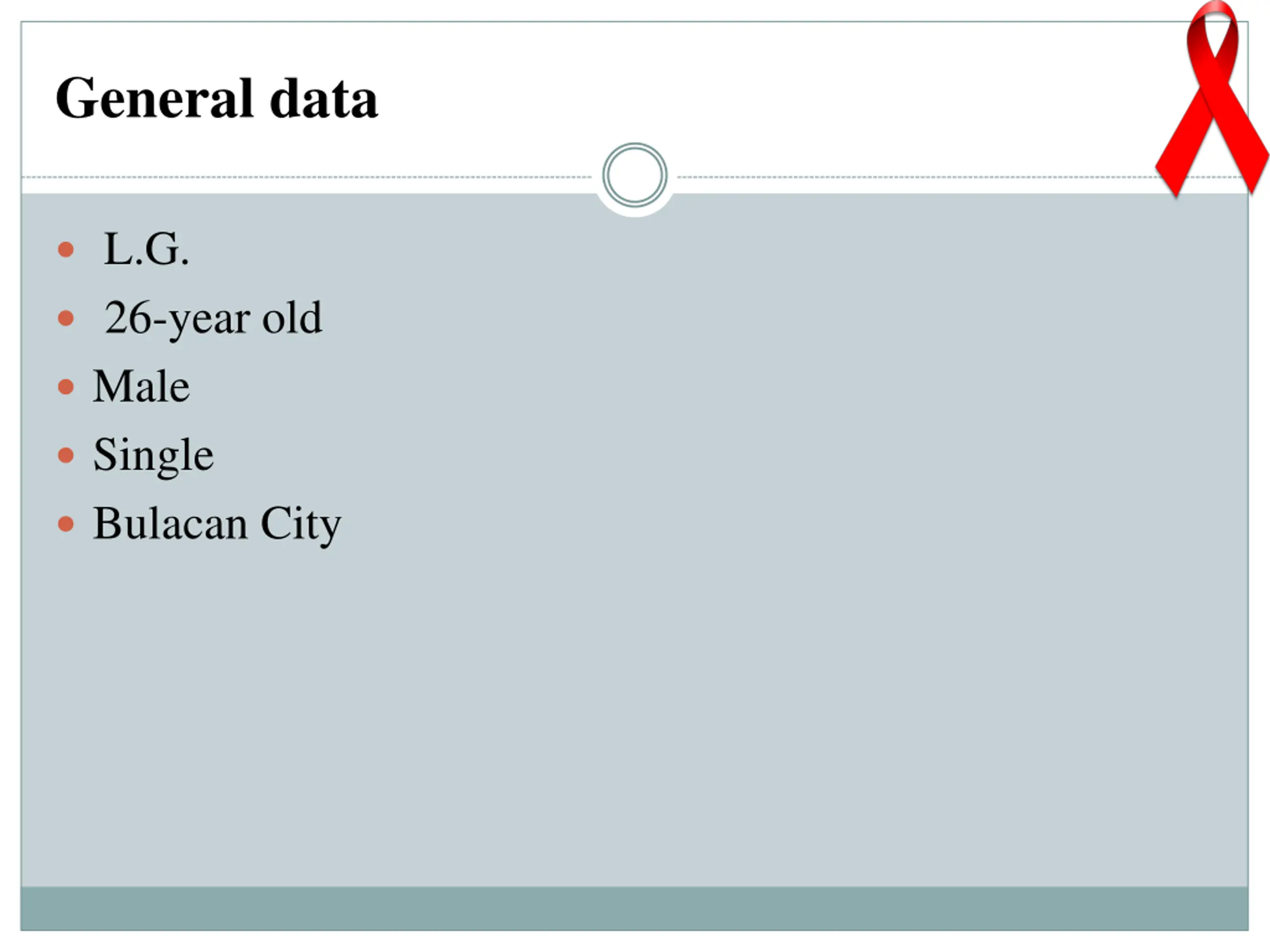The height and width of the screenshot is (952, 1270).
Task: Click the General data slide title
Action: pos(217,99)
